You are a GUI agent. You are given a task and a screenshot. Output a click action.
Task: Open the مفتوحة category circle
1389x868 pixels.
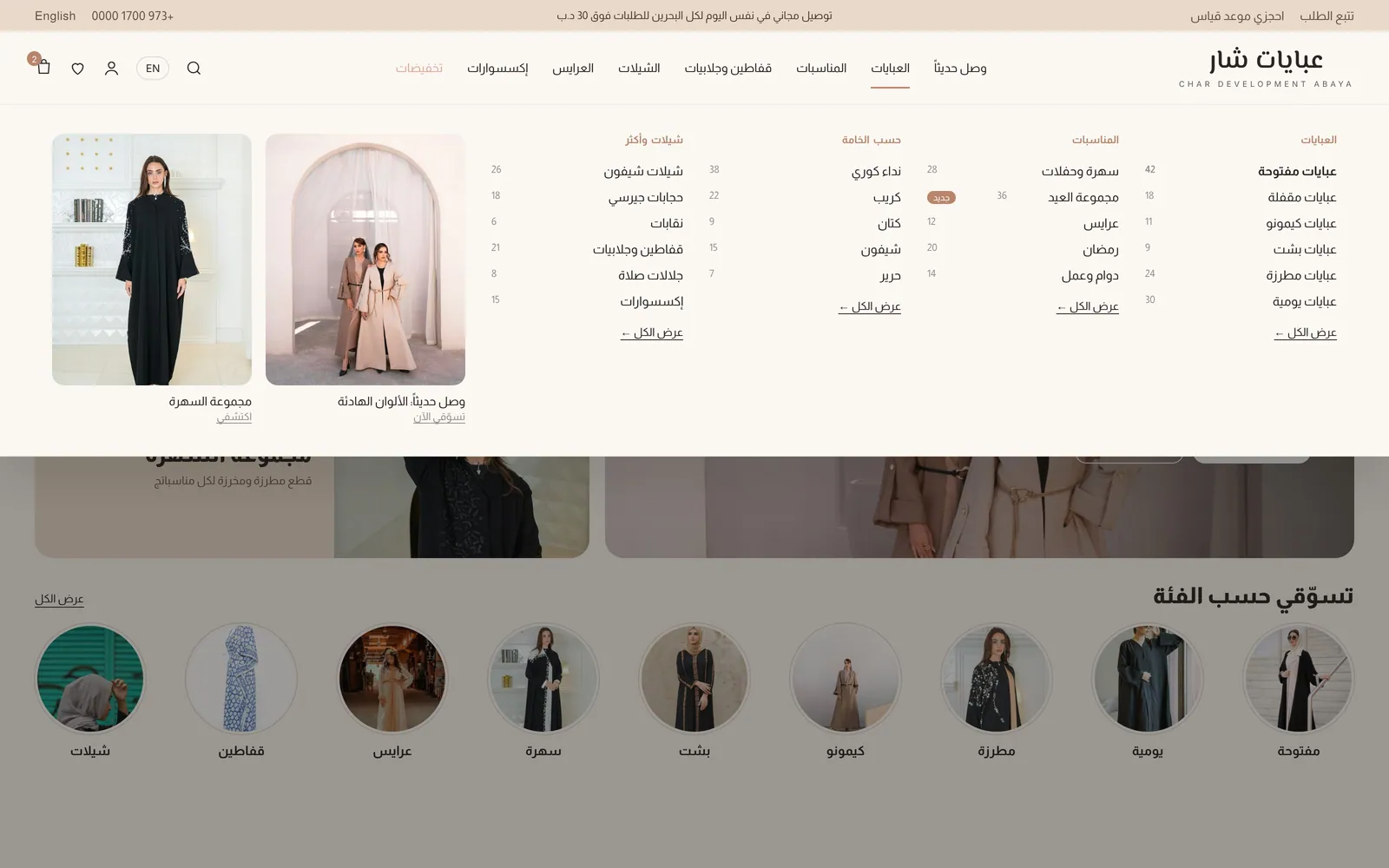point(1298,679)
